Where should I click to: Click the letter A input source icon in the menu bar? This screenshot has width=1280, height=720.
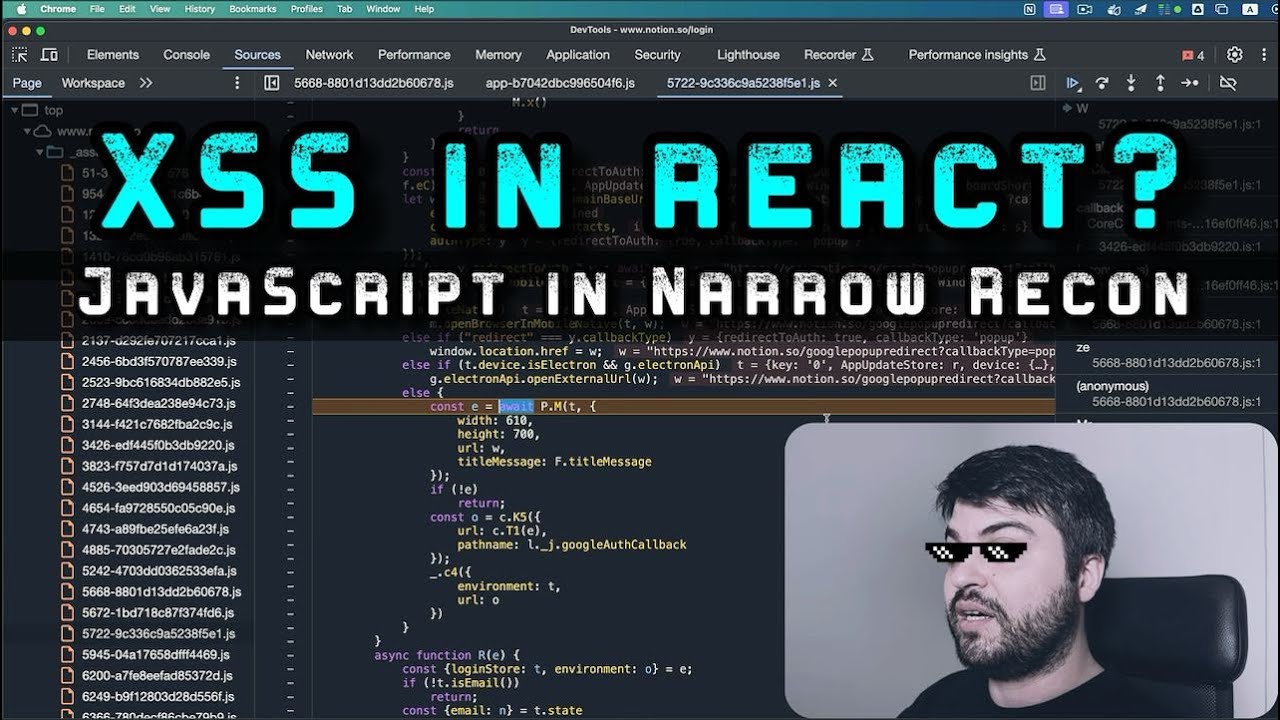coord(1250,9)
